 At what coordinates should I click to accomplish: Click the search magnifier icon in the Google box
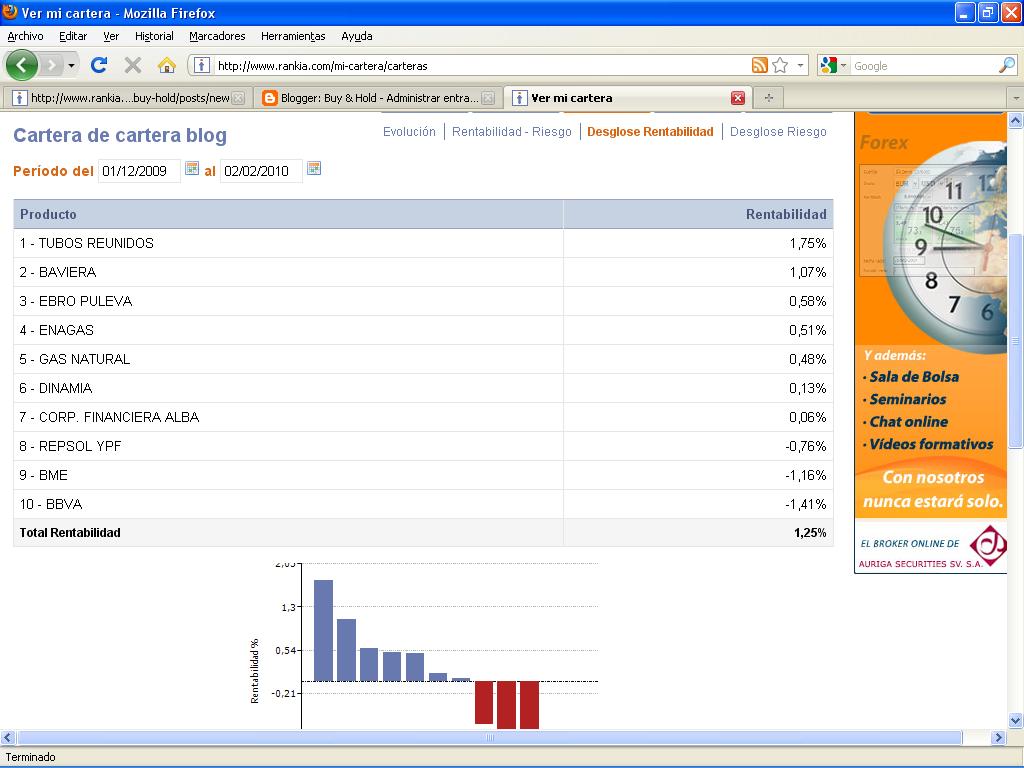1006,66
